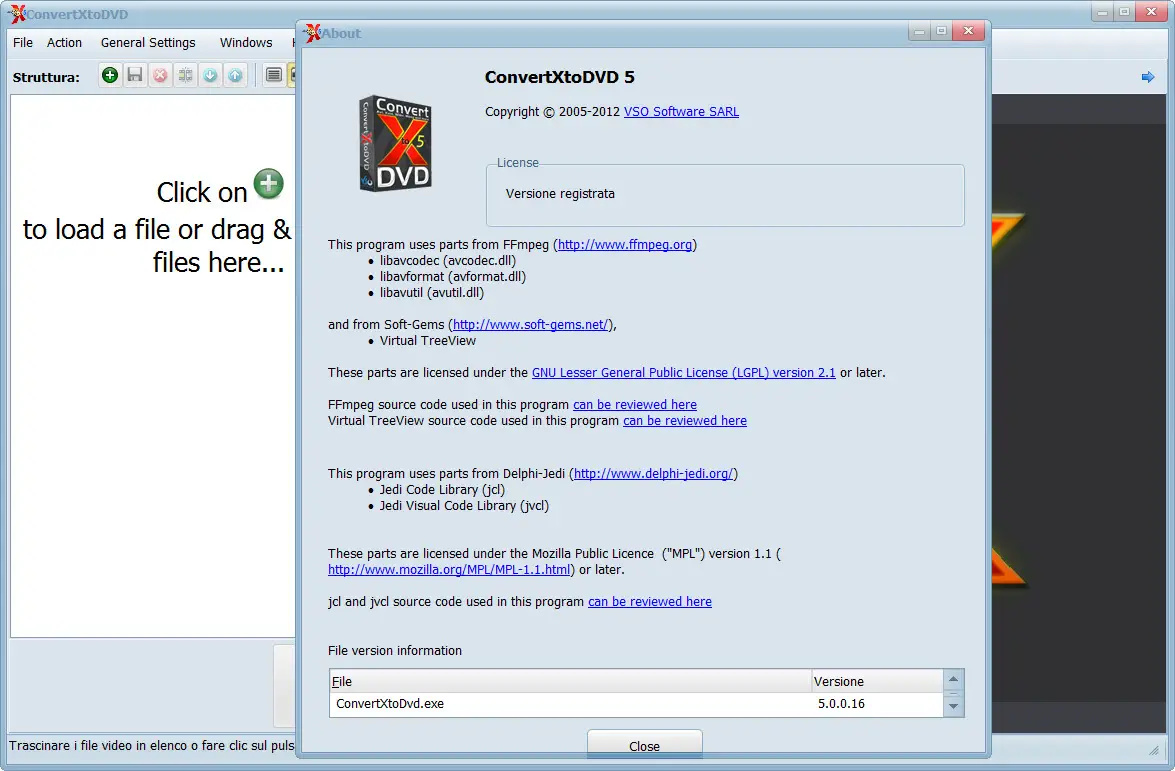
Task: Move item up using the blue up-arrow icon
Action: coord(235,75)
